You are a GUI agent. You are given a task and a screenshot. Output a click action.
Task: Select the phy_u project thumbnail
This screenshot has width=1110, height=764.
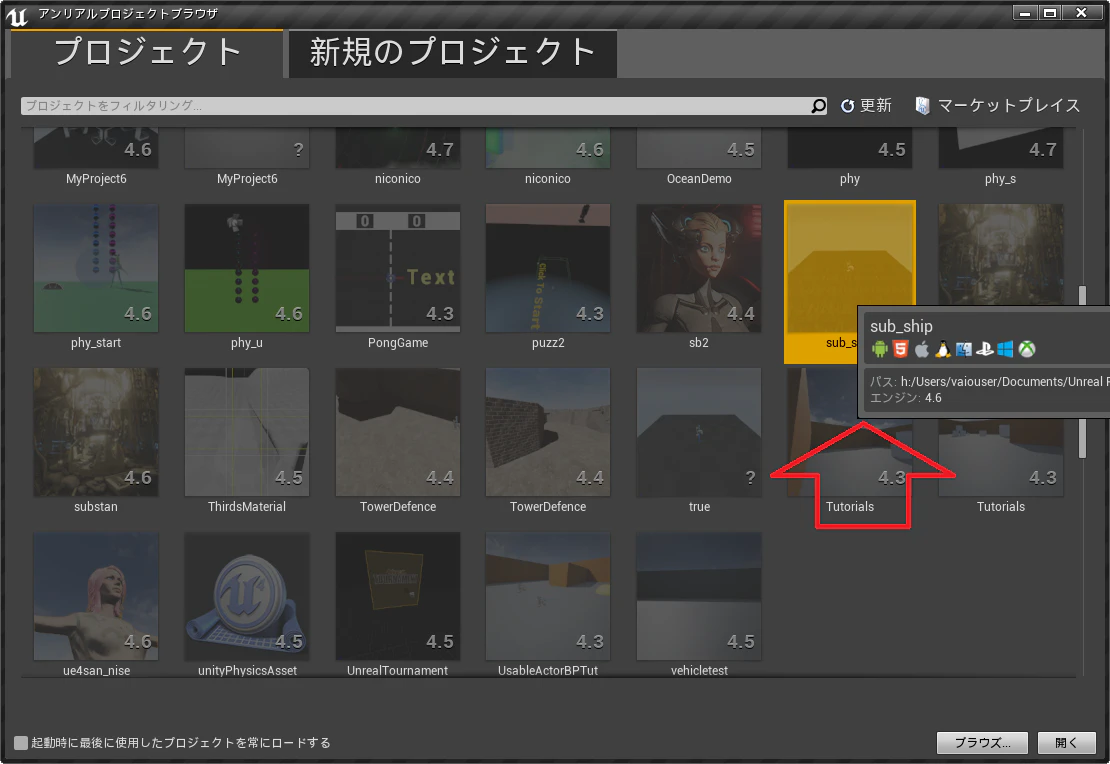(x=247, y=268)
